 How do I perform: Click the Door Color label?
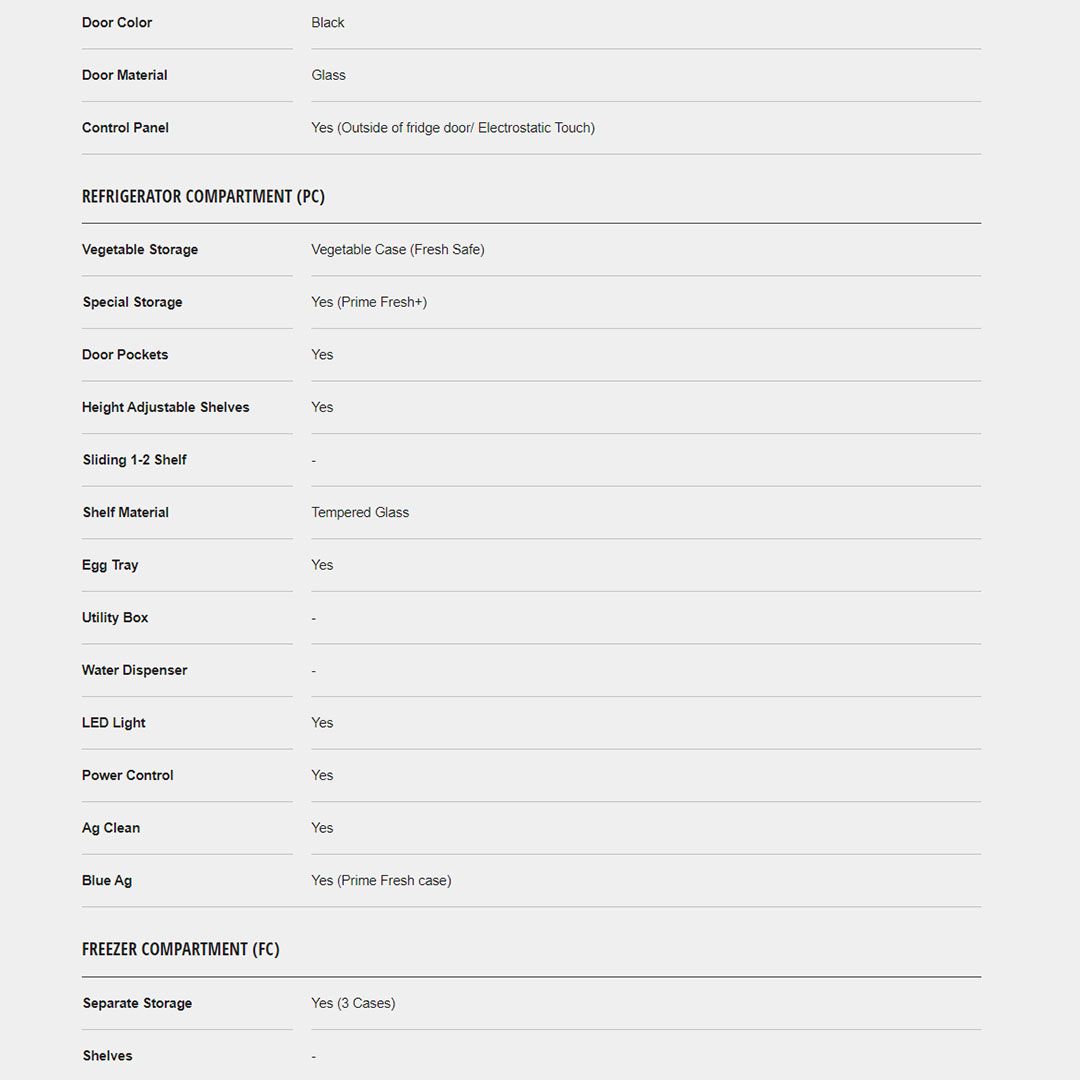(117, 22)
